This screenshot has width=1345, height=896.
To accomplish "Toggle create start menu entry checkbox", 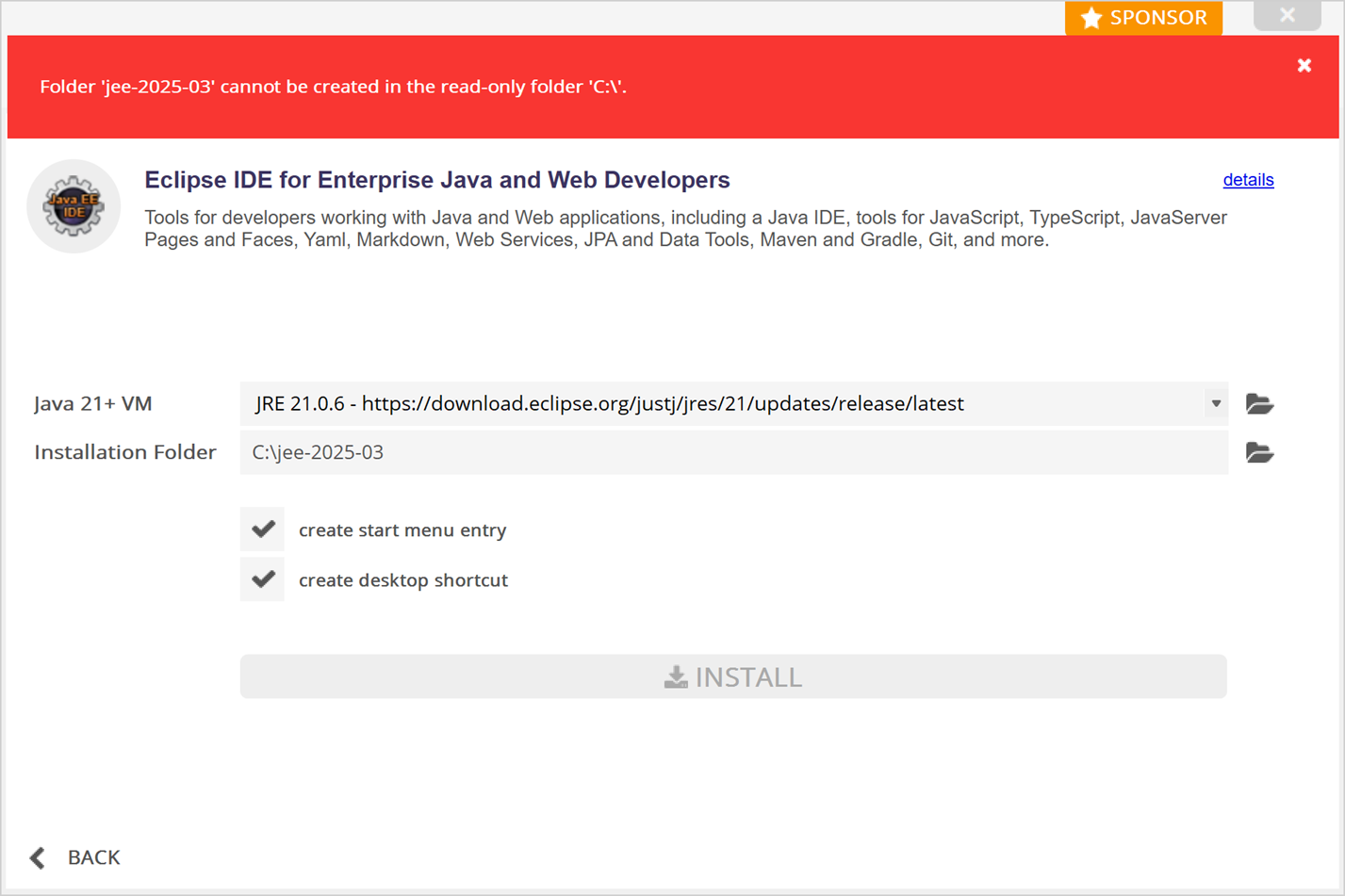I will tap(263, 529).
